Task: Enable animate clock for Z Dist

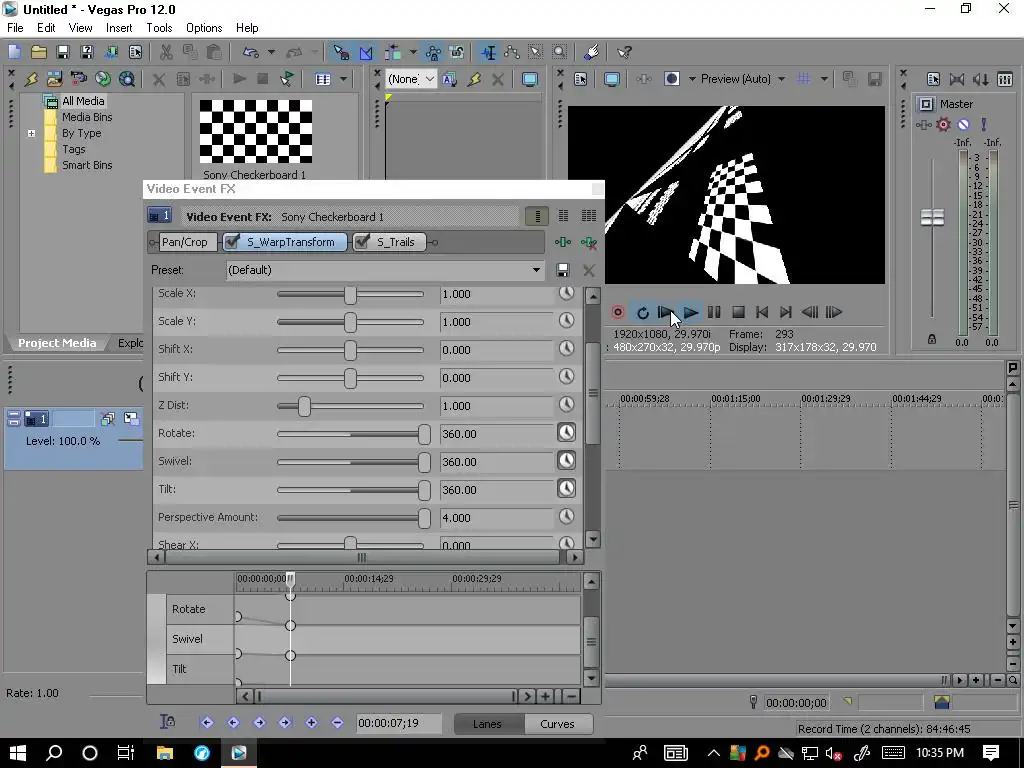Action: pos(566,405)
